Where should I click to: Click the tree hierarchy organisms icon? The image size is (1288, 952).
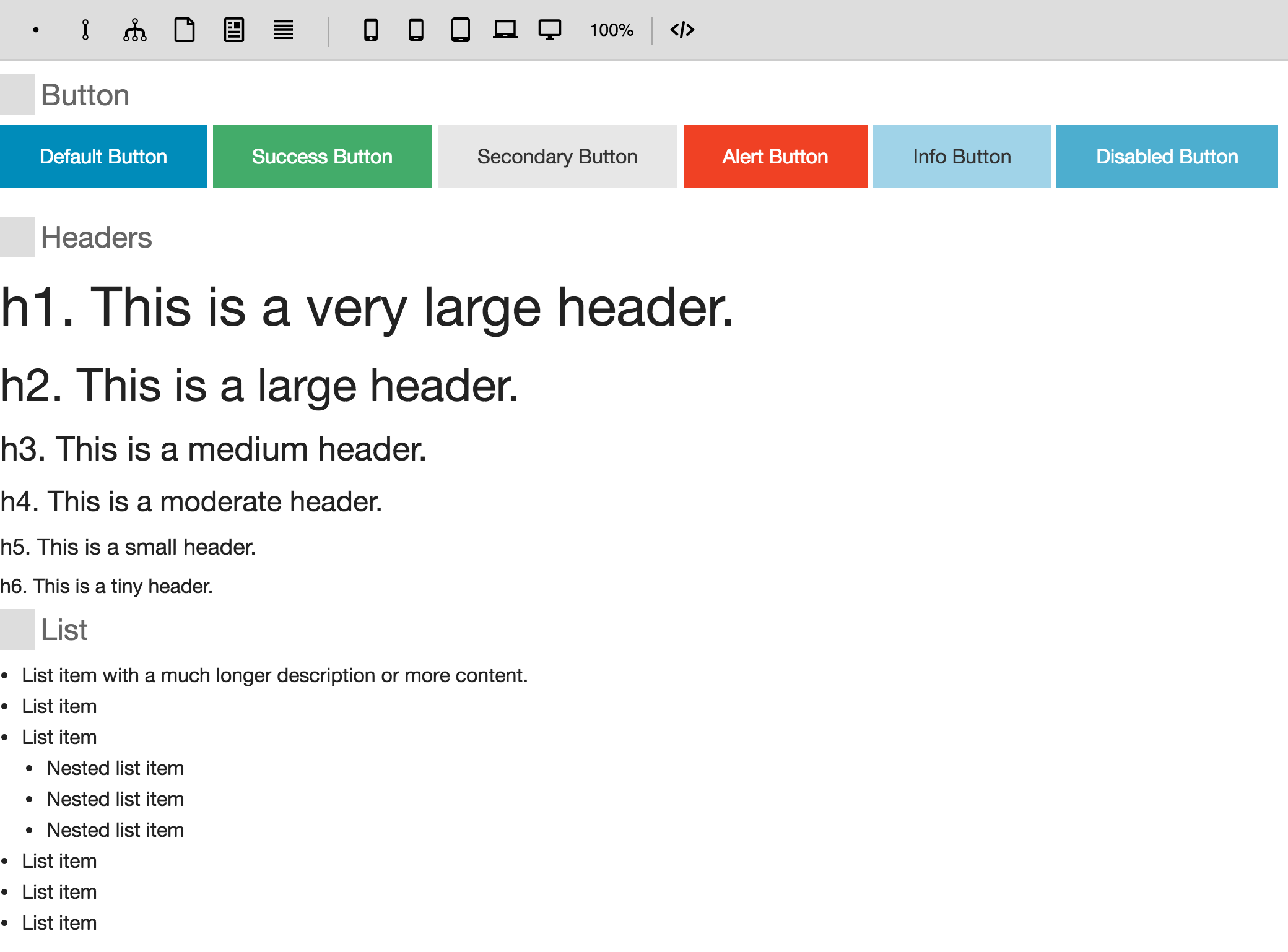[x=134, y=30]
